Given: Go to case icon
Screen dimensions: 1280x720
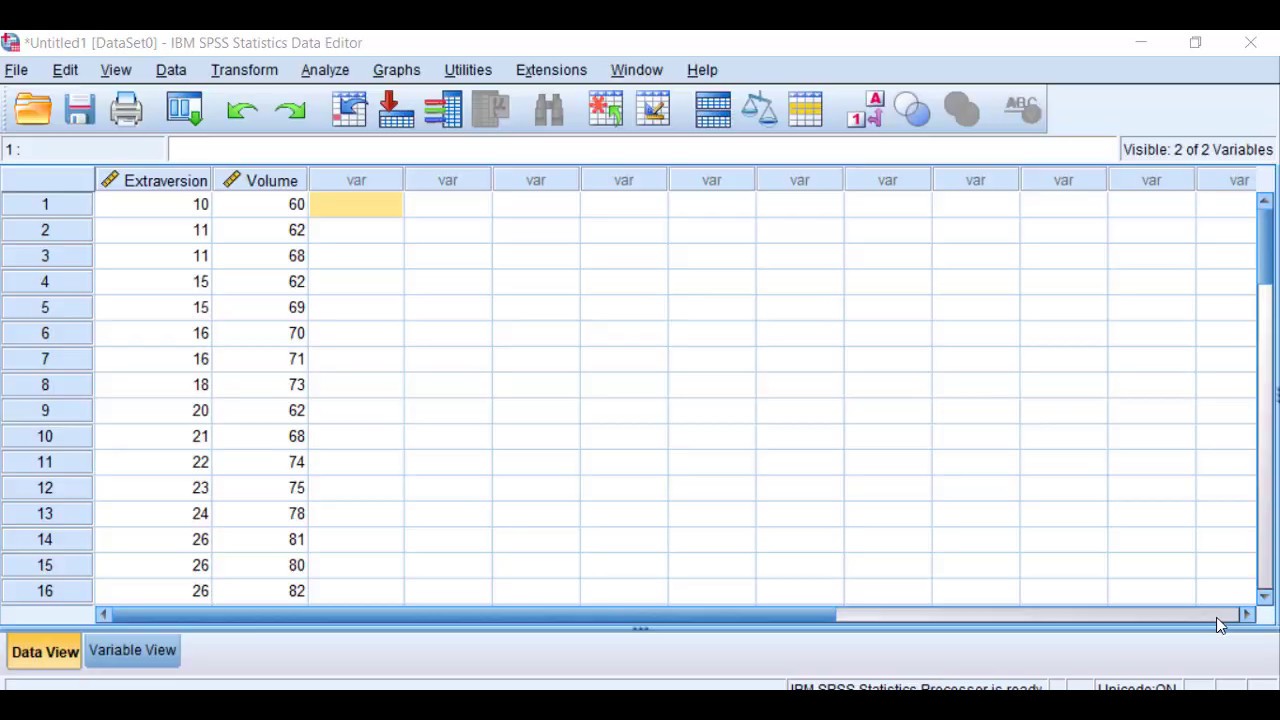Looking at the screenshot, I should (x=350, y=109).
